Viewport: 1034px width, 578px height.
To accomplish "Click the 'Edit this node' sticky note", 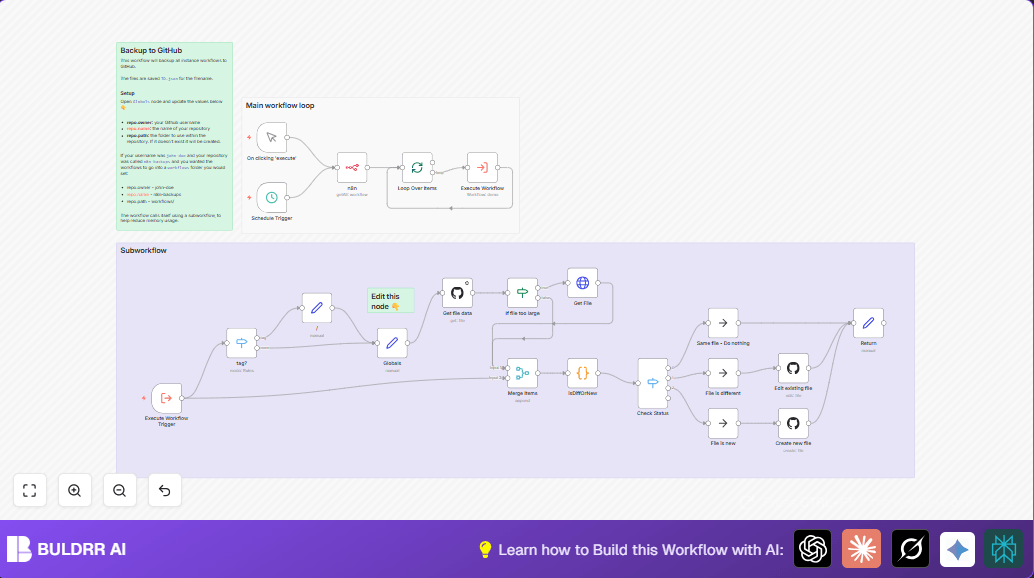I will point(390,301).
